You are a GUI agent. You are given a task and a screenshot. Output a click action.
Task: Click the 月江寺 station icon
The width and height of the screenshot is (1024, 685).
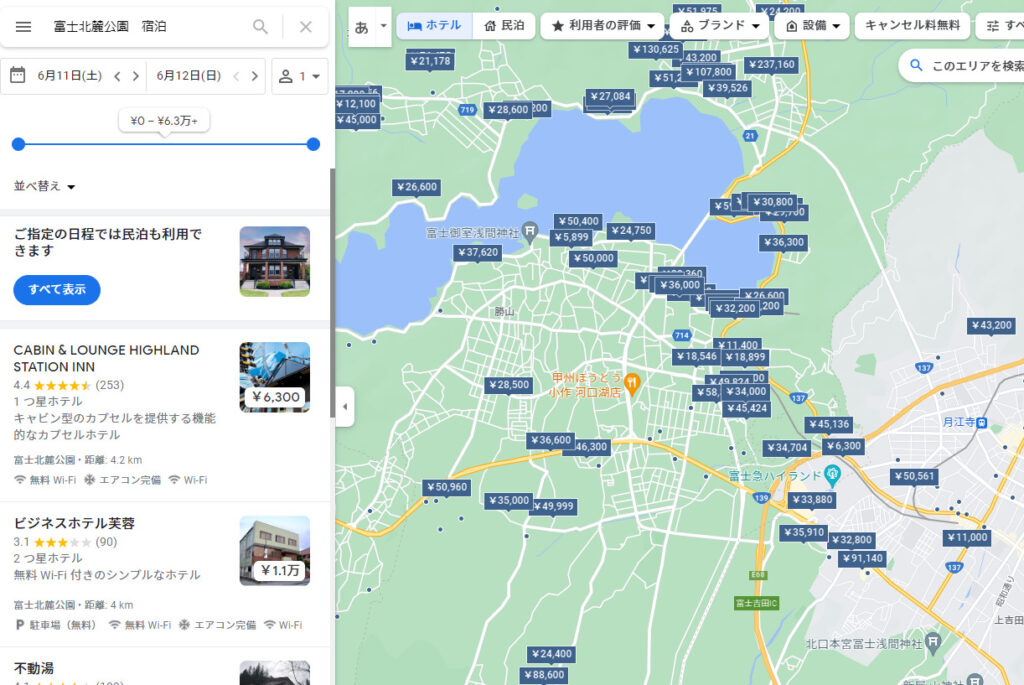(x=981, y=422)
